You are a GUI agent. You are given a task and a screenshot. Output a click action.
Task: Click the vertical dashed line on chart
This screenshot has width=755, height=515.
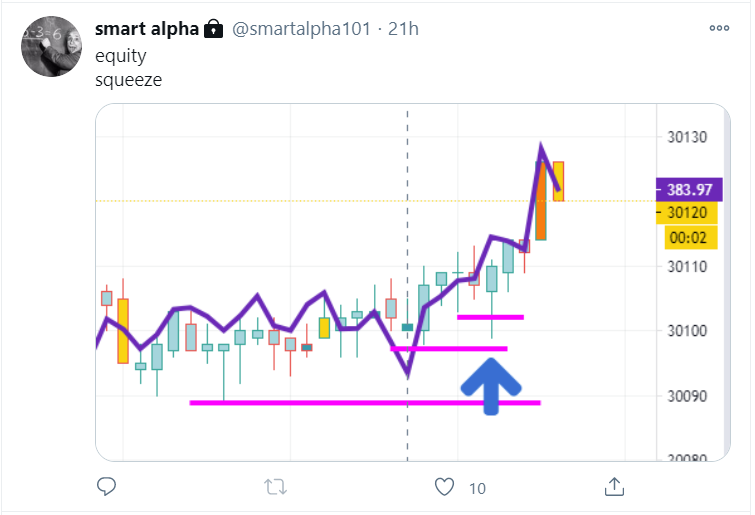[407, 250]
